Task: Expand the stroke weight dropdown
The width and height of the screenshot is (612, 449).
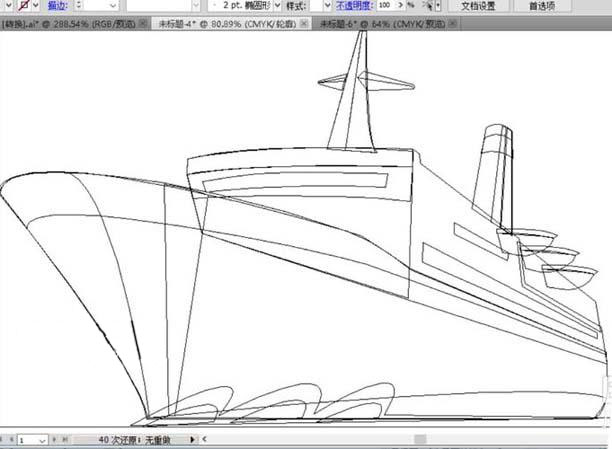Action: (x=113, y=5)
